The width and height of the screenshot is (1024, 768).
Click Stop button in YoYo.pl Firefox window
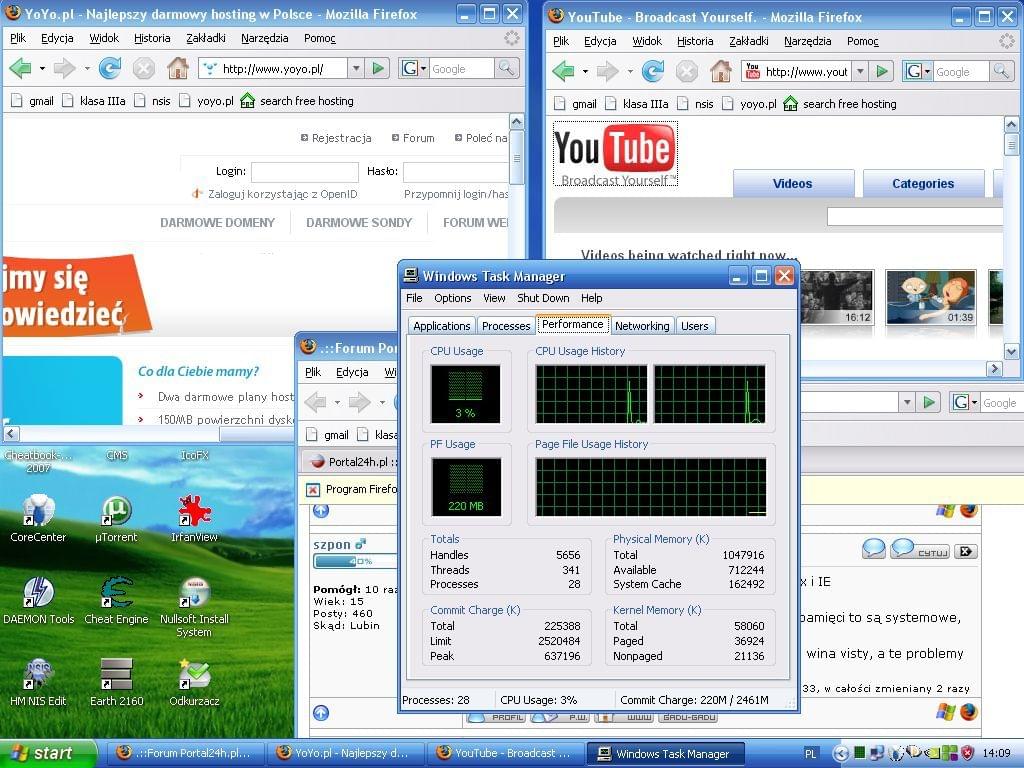(x=144, y=68)
